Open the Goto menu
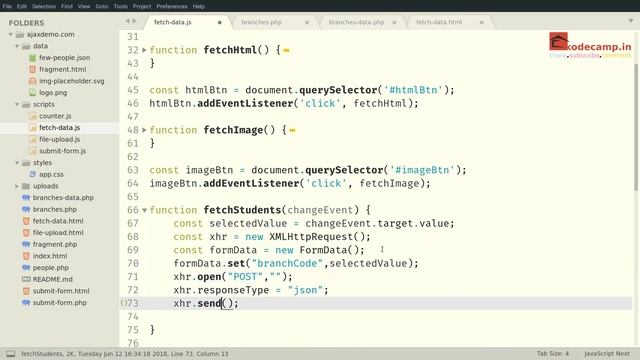Image resolution: width=640 pixels, height=360 pixels. point(102,6)
